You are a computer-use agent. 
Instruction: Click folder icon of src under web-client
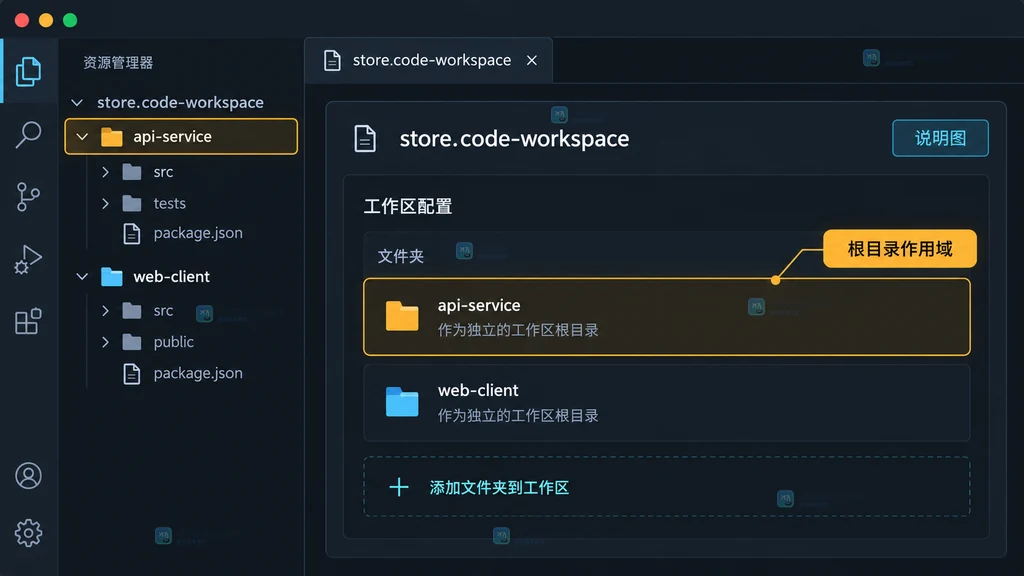[x=132, y=311]
